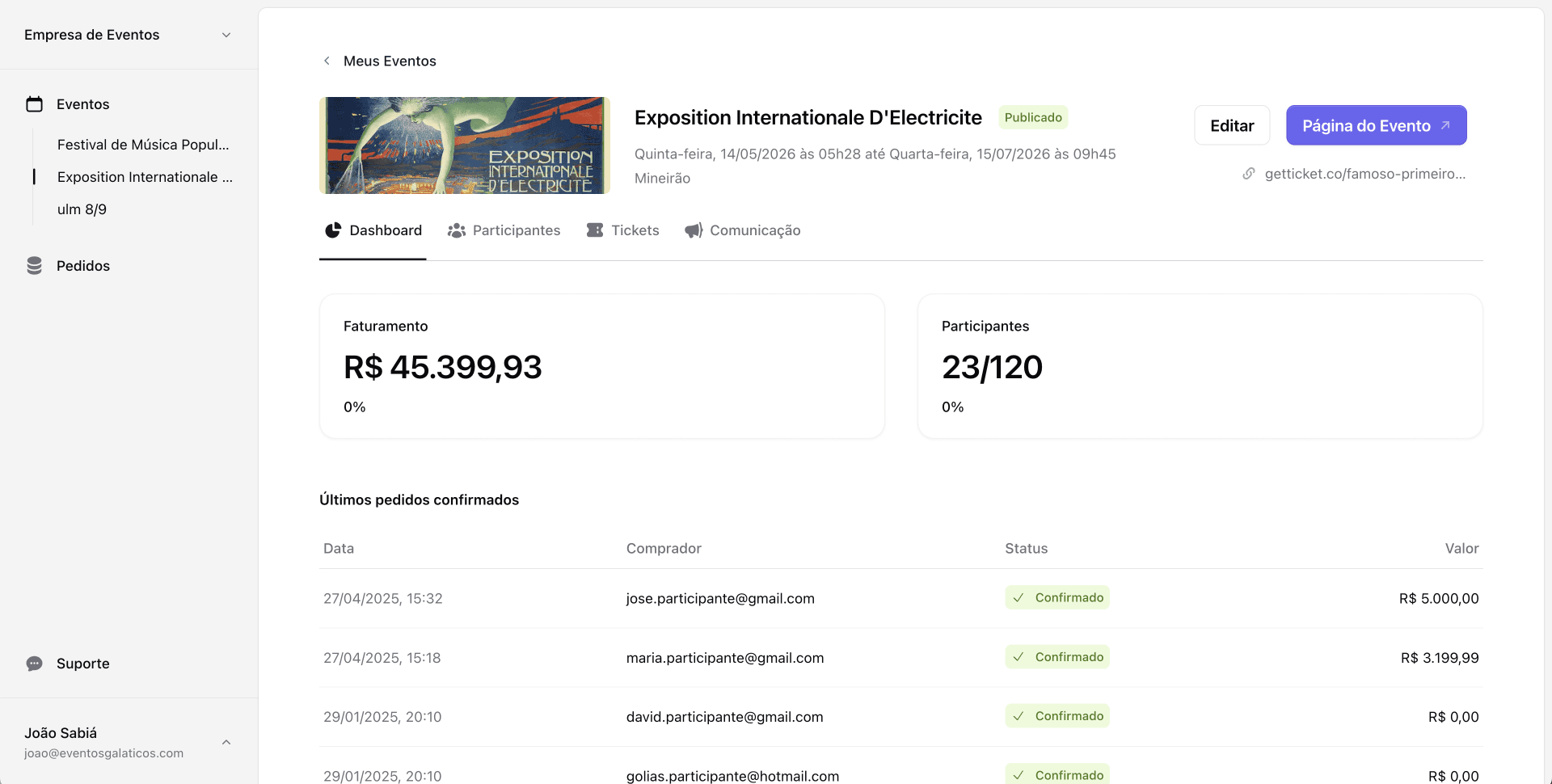This screenshot has height=784, width=1552.
Task: Open the Página do Evento button
Action: 1377,125
